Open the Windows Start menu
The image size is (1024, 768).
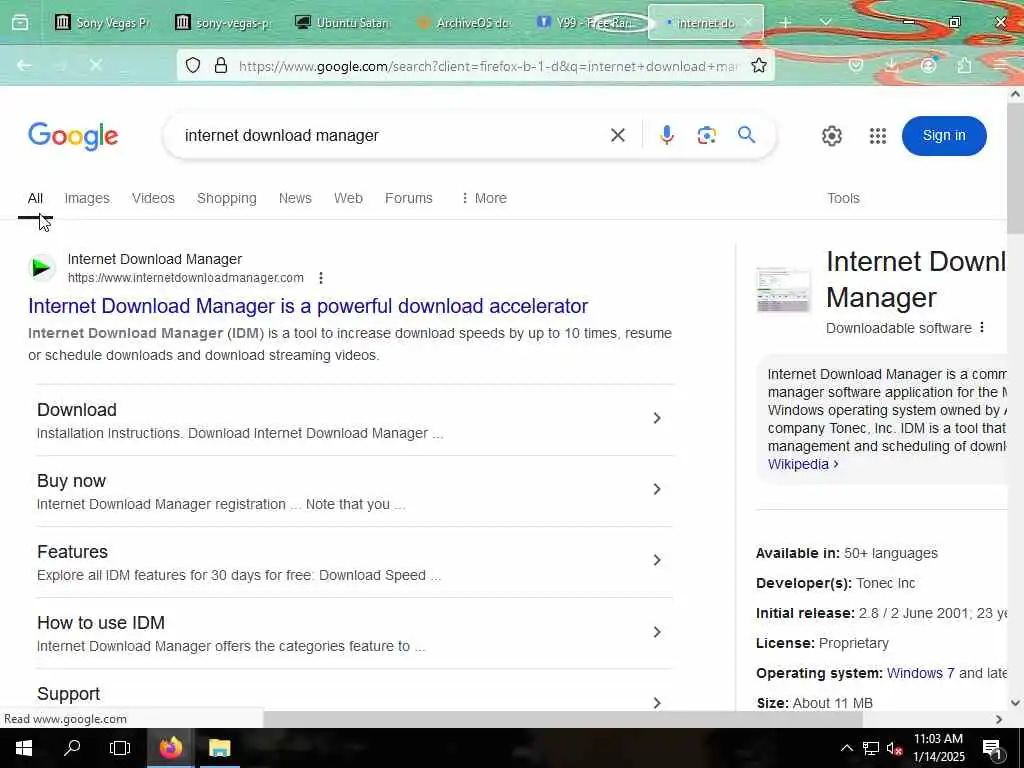(24, 748)
